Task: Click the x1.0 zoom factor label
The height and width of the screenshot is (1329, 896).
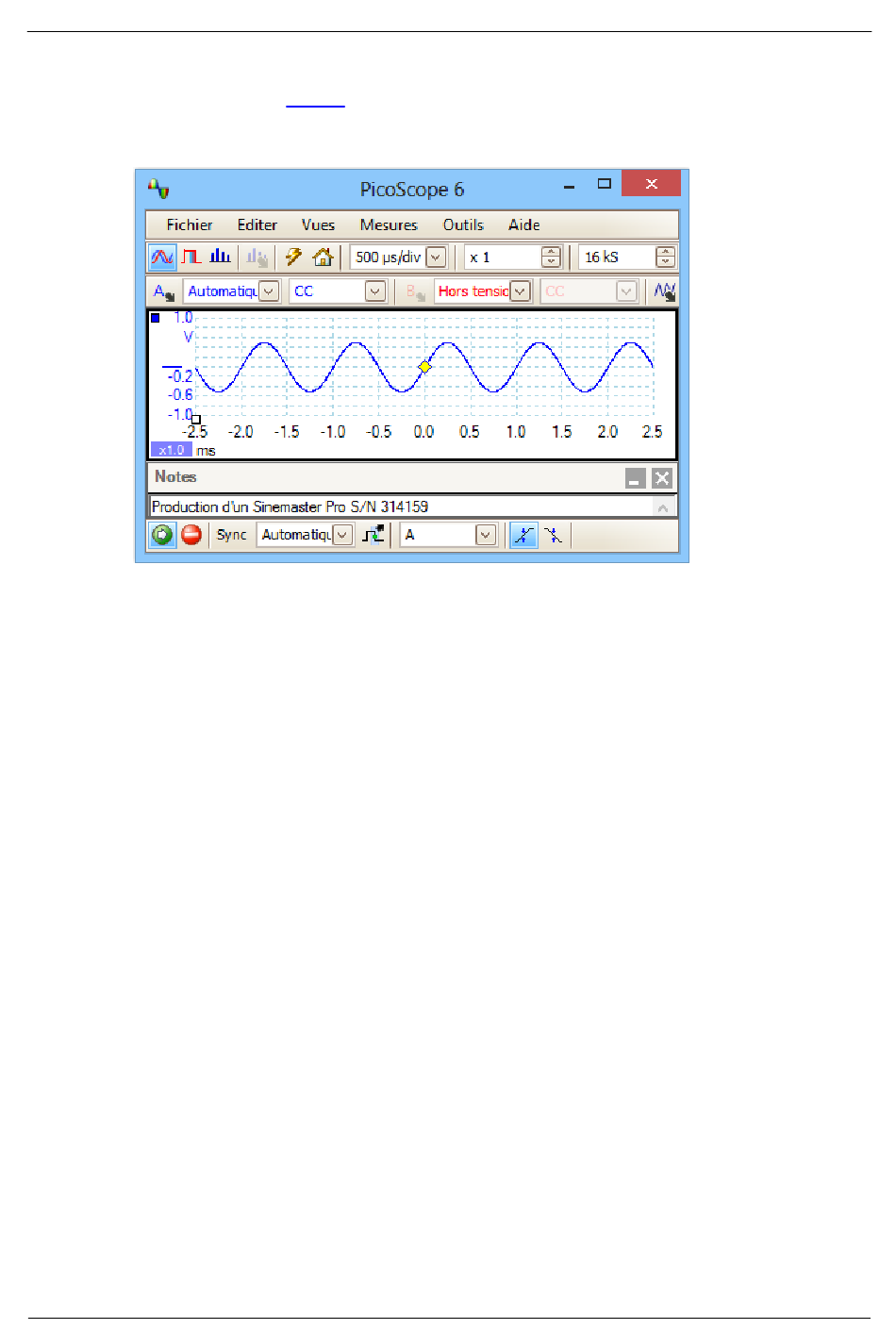Action: click(x=171, y=450)
